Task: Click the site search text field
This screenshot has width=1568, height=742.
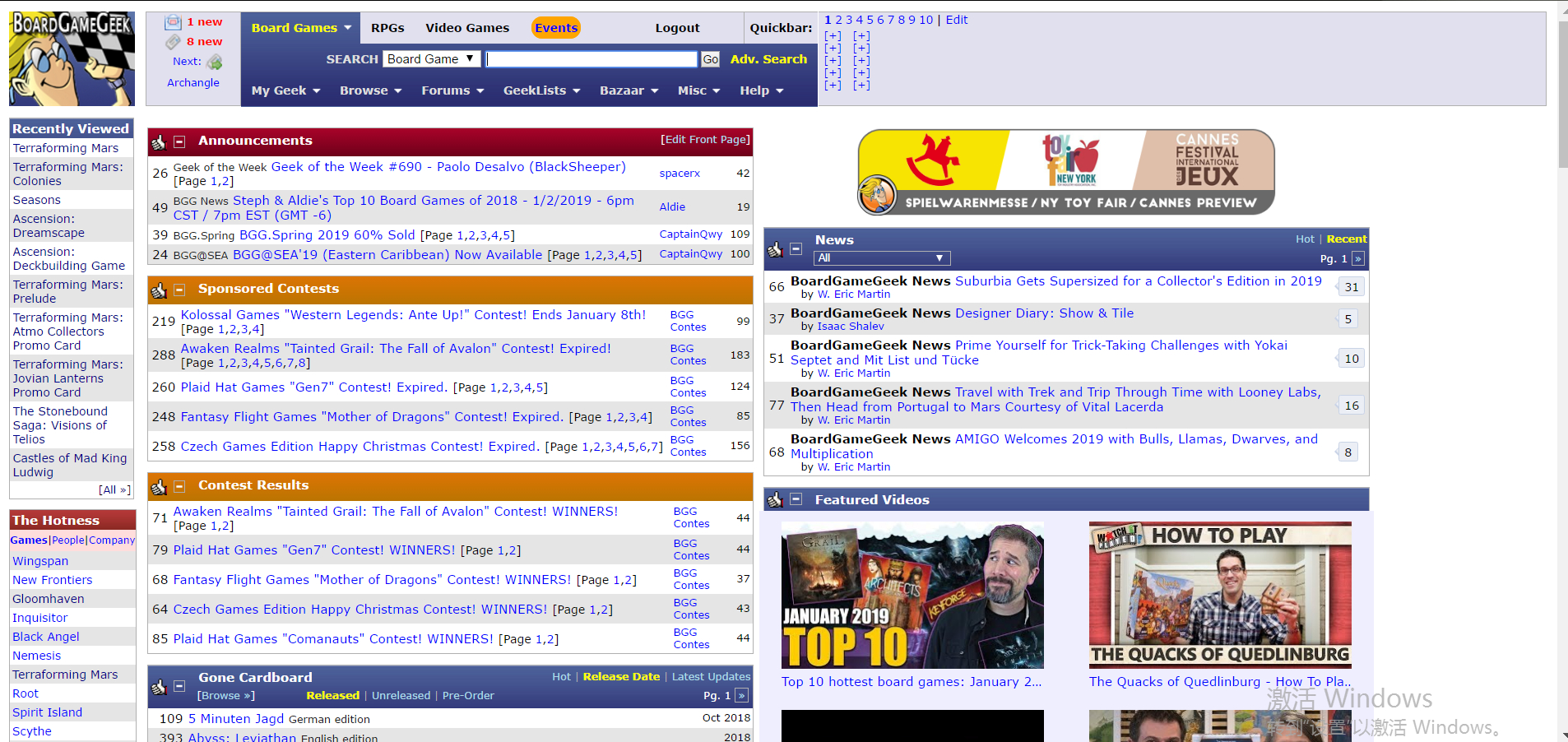Action: 591,59
